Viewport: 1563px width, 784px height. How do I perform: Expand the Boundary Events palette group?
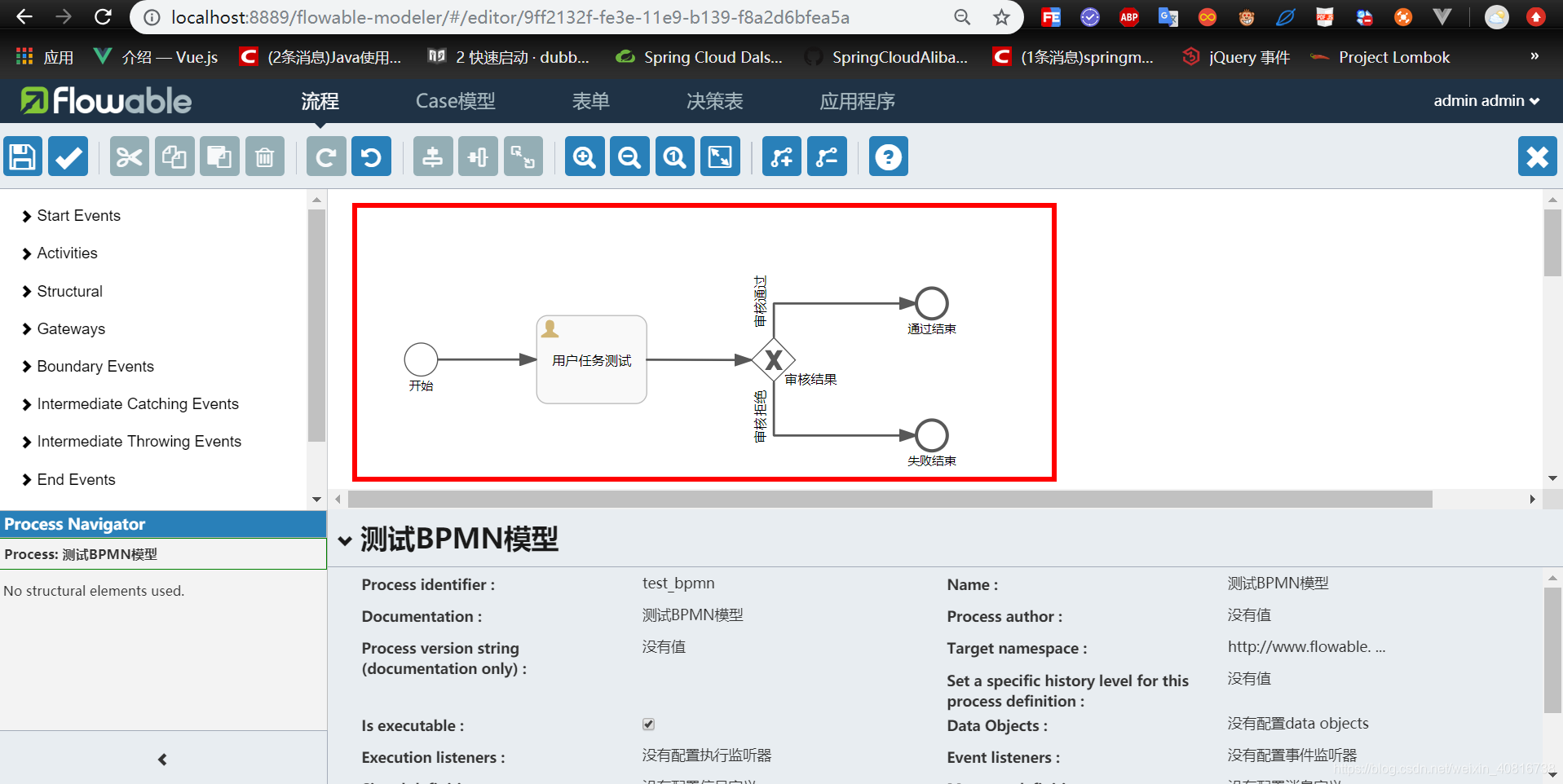point(88,366)
